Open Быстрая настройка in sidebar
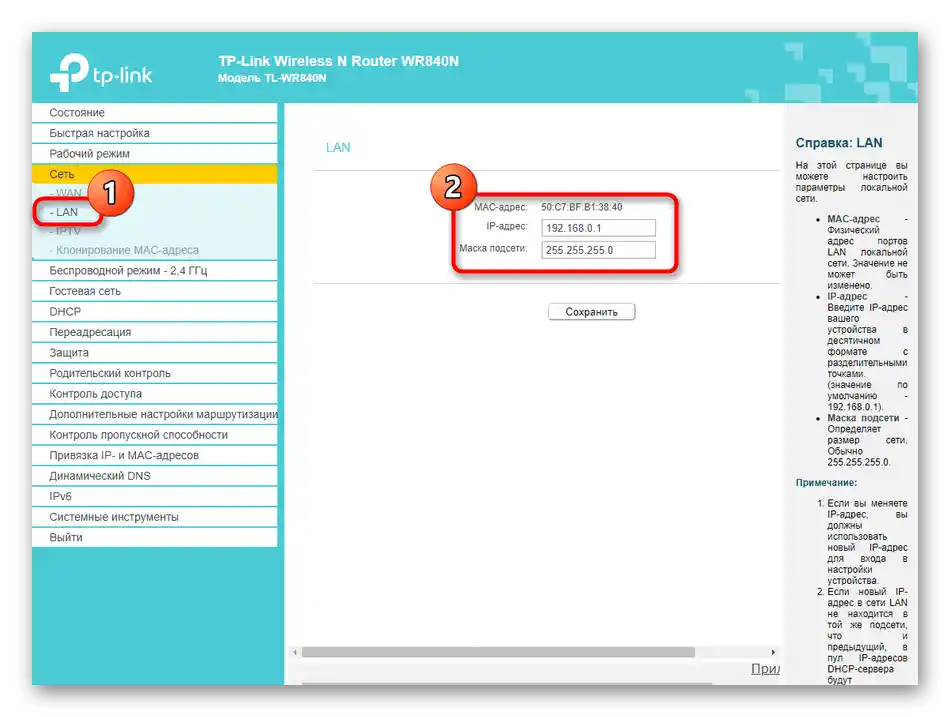This screenshot has height=717, width=950. [x=155, y=133]
